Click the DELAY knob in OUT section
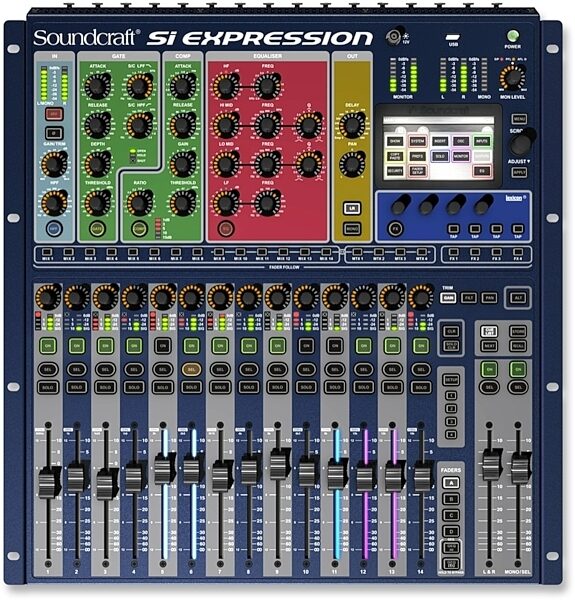Viewport: 575px width, 600px height. pyautogui.click(x=352, y=125)
